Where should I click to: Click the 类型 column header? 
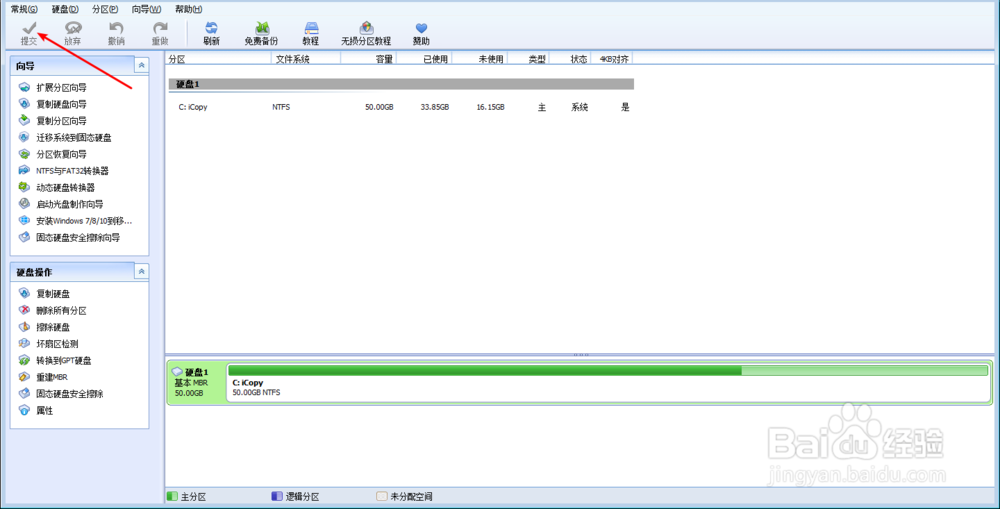528,59
